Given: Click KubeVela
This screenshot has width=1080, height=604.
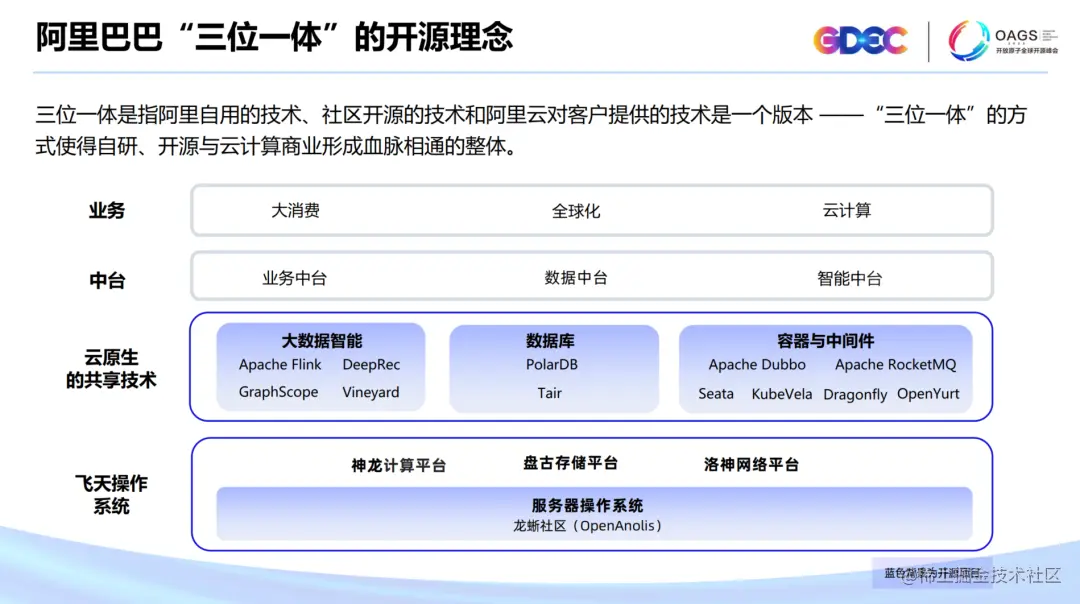Looking at the screenshot, I should (782, 393).
